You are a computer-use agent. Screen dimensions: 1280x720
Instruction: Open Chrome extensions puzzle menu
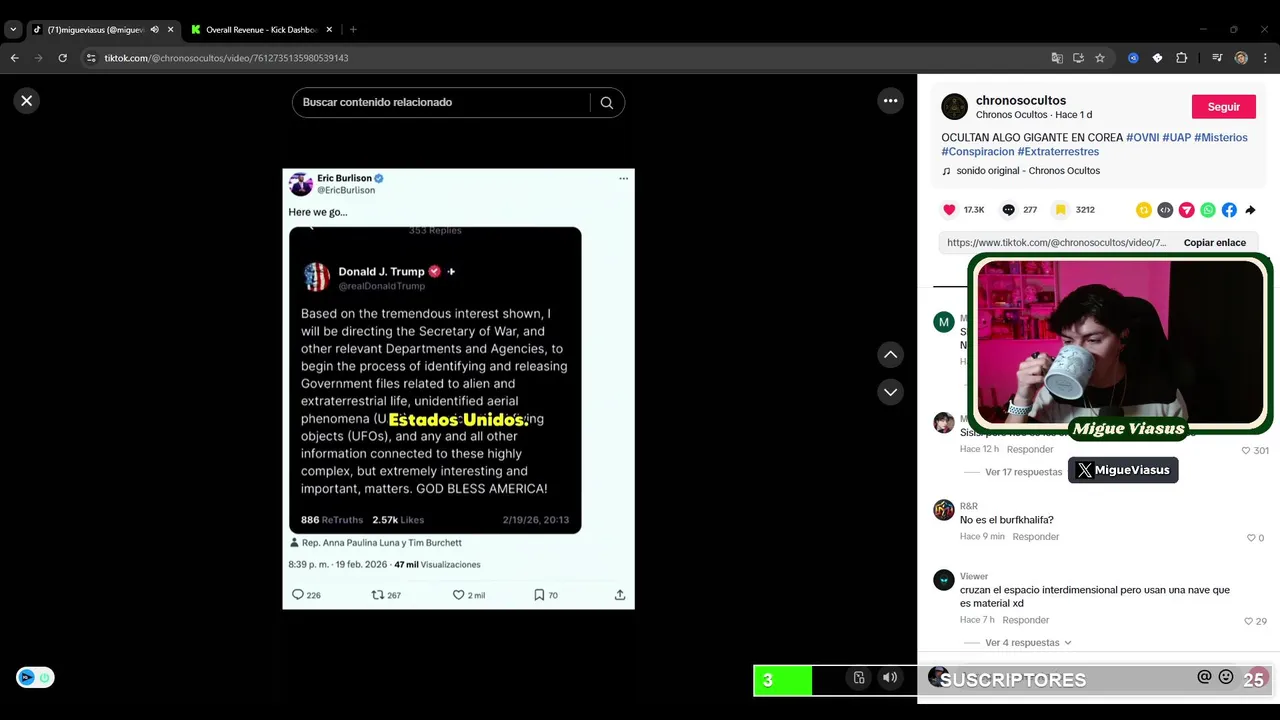click(1181, 58)
